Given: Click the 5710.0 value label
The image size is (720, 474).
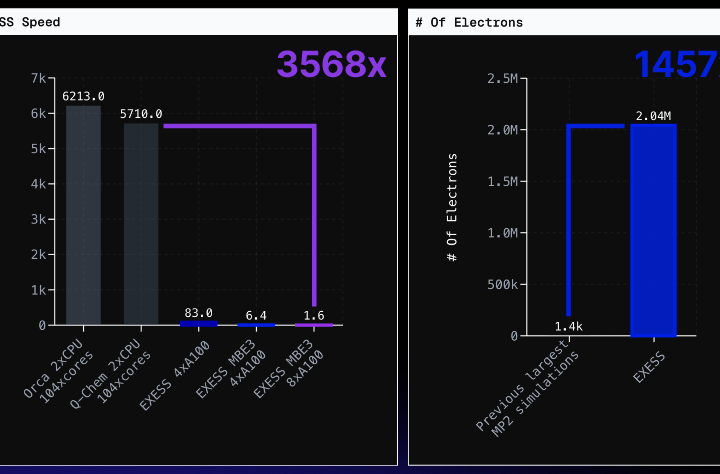Looking at the screenshot, I should click(141, 114).
